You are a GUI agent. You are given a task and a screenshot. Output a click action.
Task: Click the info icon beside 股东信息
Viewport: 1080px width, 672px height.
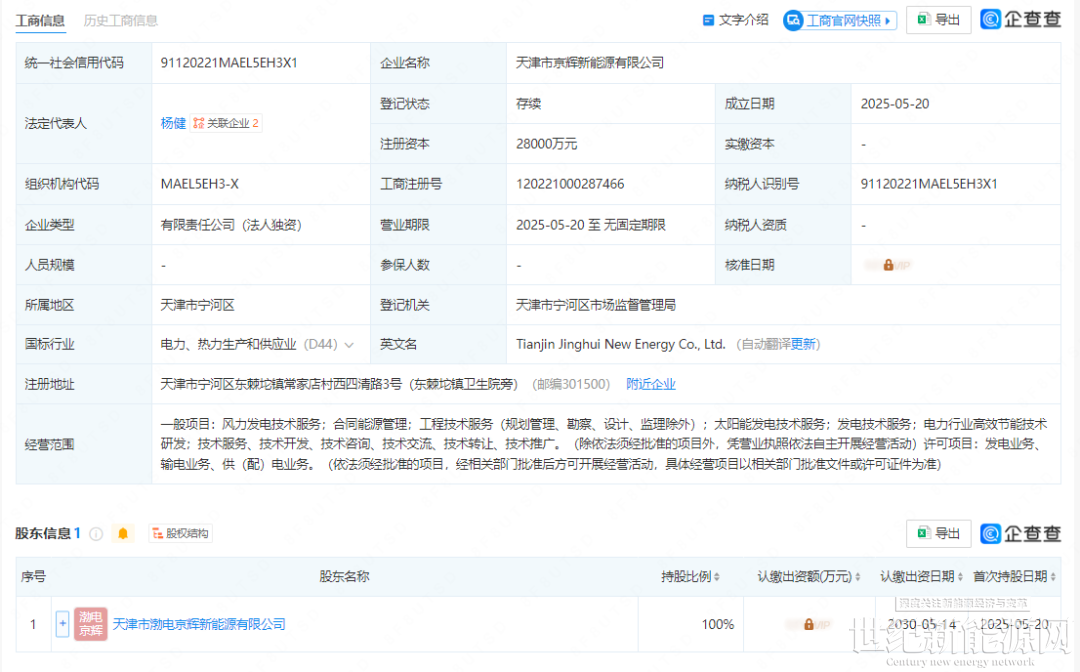(x=96, y=534)
